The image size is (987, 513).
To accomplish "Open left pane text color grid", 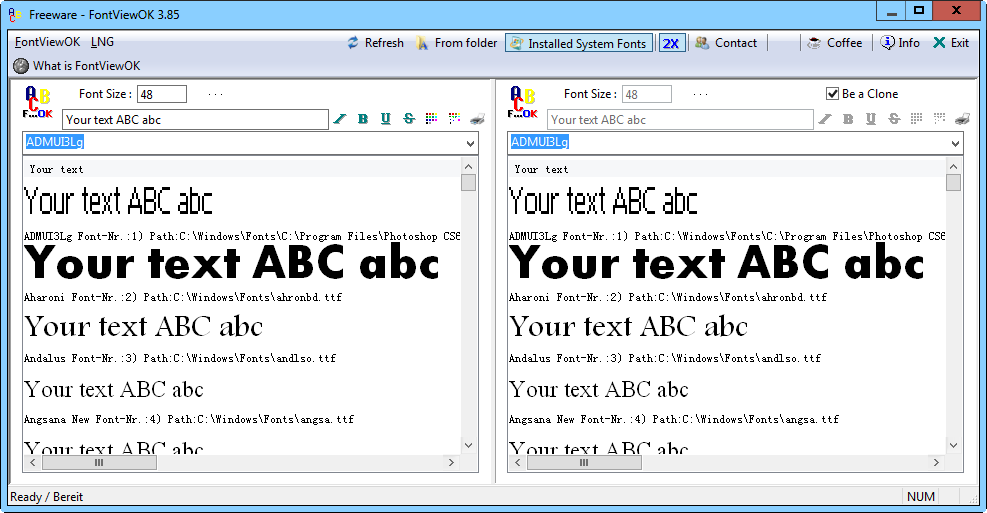I will coord(431,118).
